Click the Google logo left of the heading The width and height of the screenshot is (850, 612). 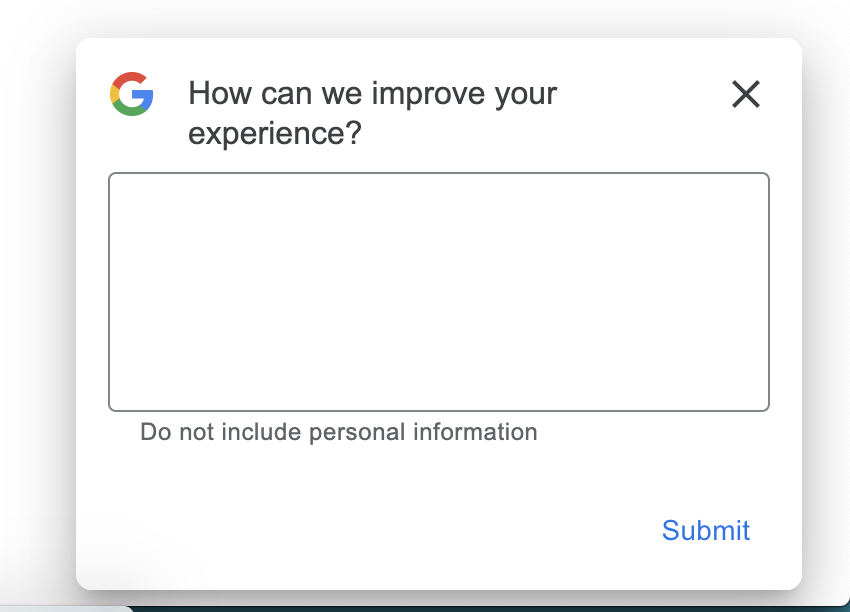click(x=132, y=94)
